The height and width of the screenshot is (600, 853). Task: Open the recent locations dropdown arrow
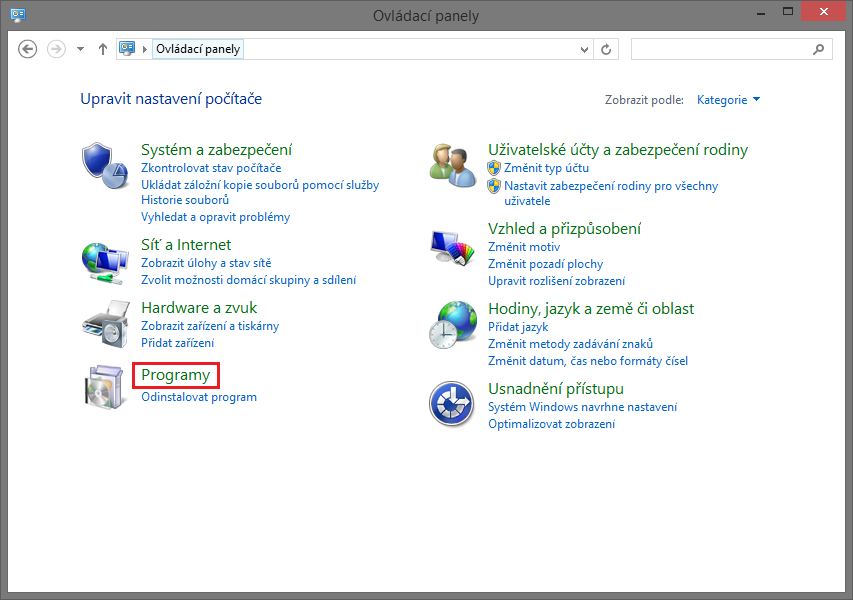80,49
